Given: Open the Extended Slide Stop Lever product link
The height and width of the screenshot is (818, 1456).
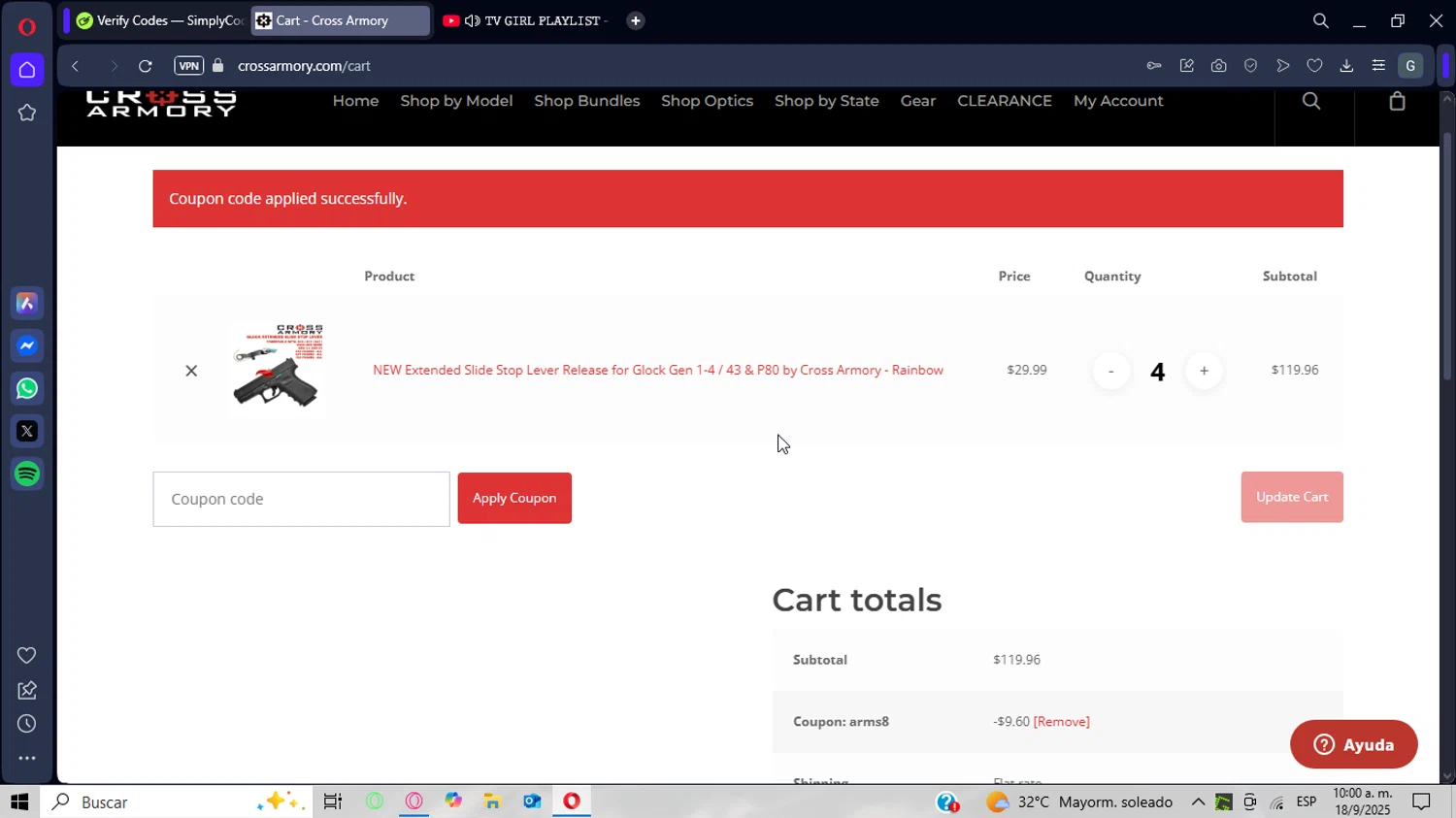Looking at the screenshot, I should point(658,370).
